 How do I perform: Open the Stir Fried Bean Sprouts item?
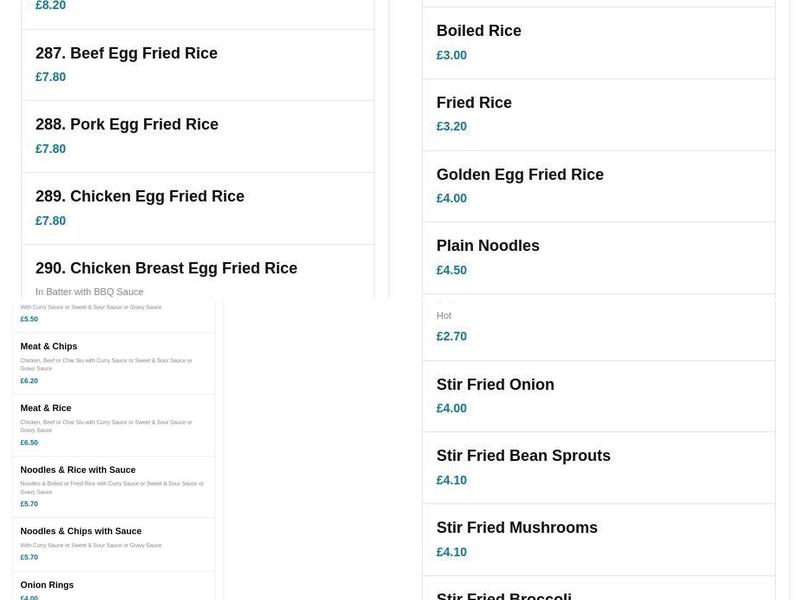coord(522,455)
